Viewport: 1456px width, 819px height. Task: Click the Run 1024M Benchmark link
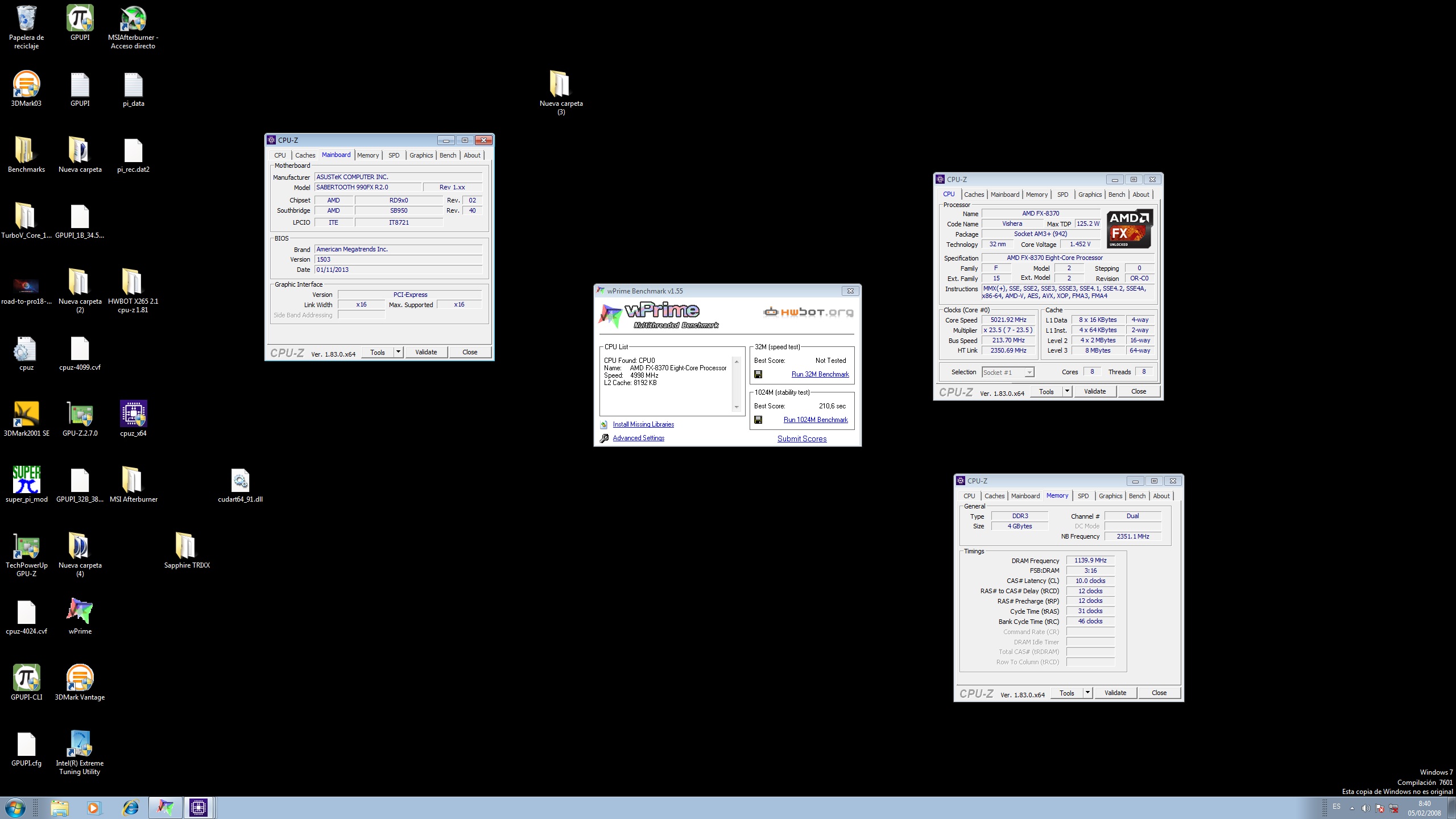816,420
